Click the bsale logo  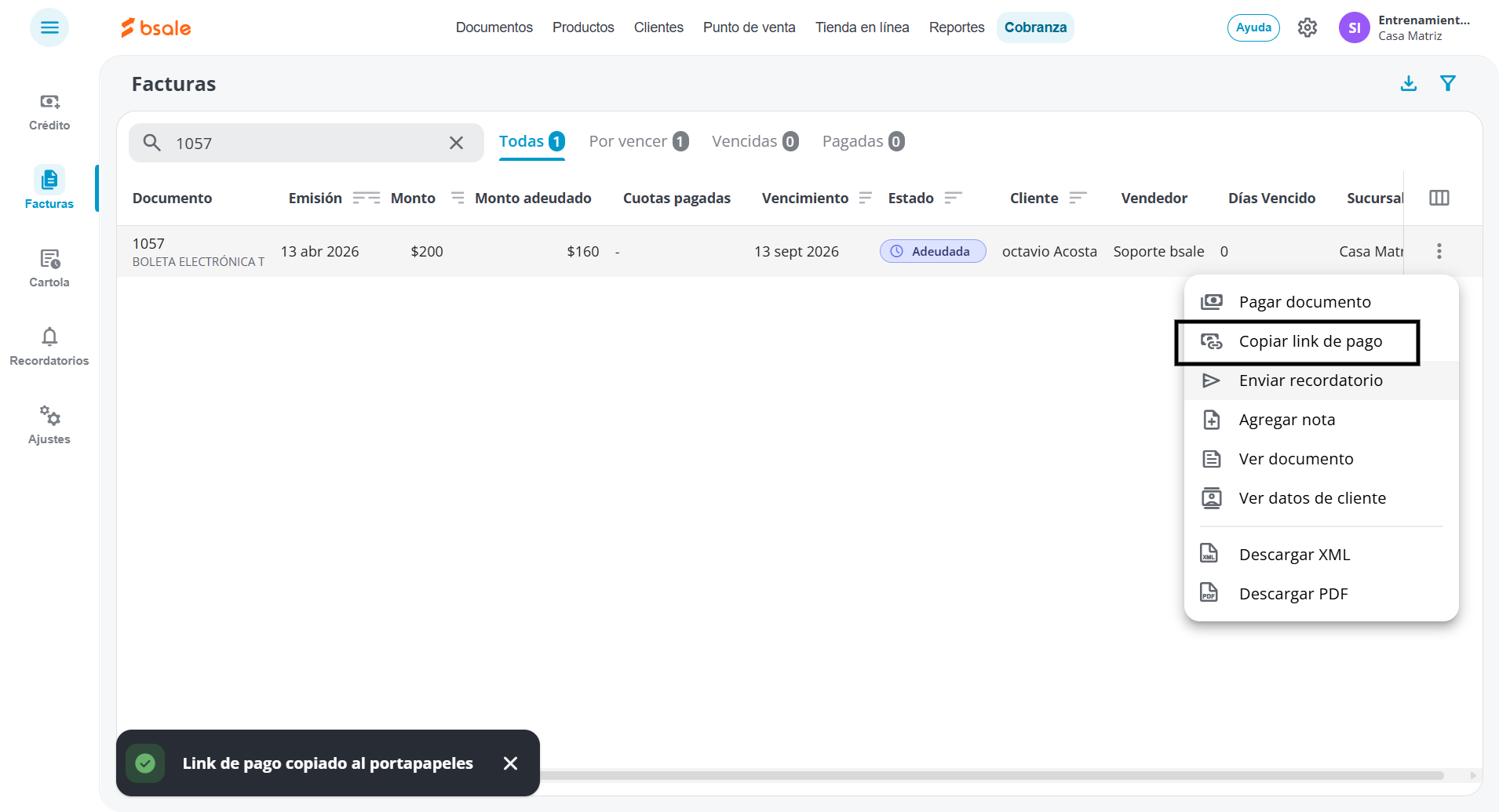point(155,27)
